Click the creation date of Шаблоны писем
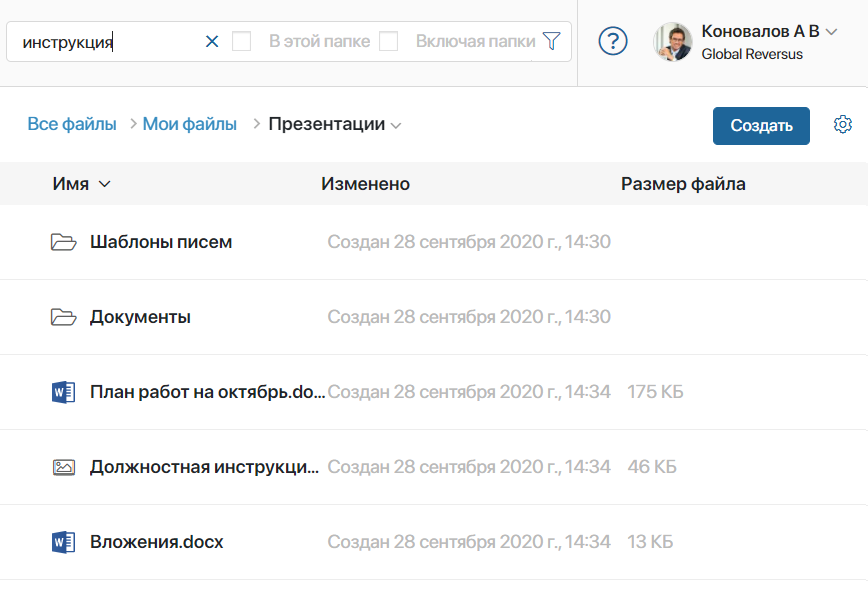868x598 pixels. tap(469, 242)
